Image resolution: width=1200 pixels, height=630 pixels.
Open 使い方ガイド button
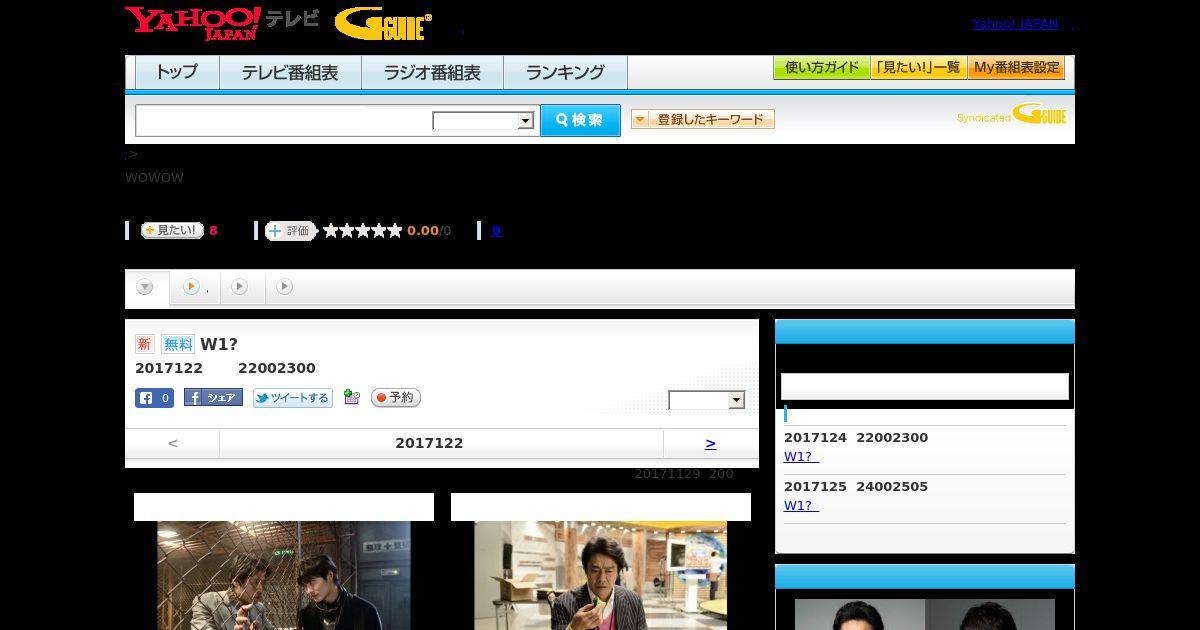822,68
